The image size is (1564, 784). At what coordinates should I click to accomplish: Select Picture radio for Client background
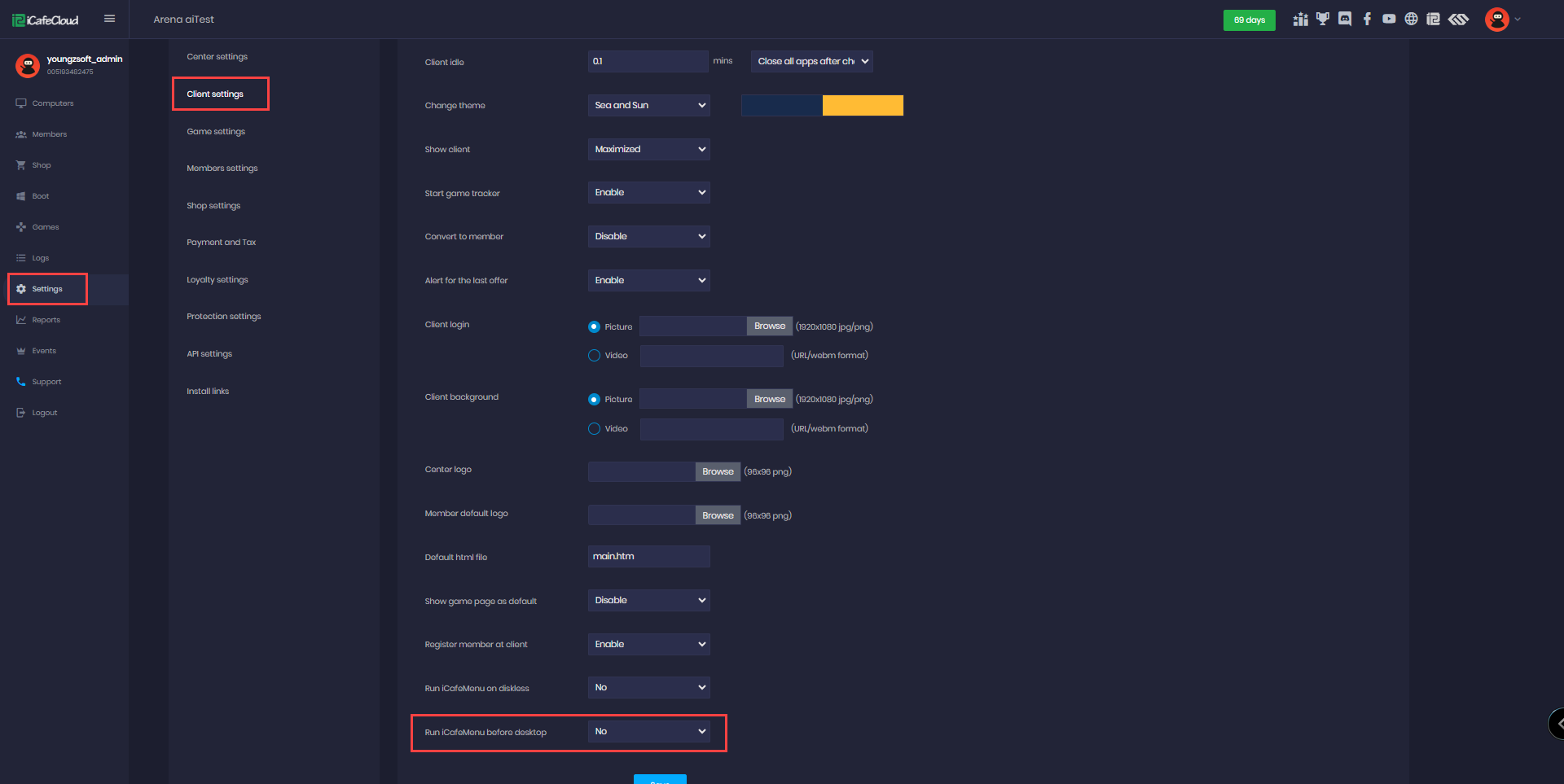[x=594, y=400]
